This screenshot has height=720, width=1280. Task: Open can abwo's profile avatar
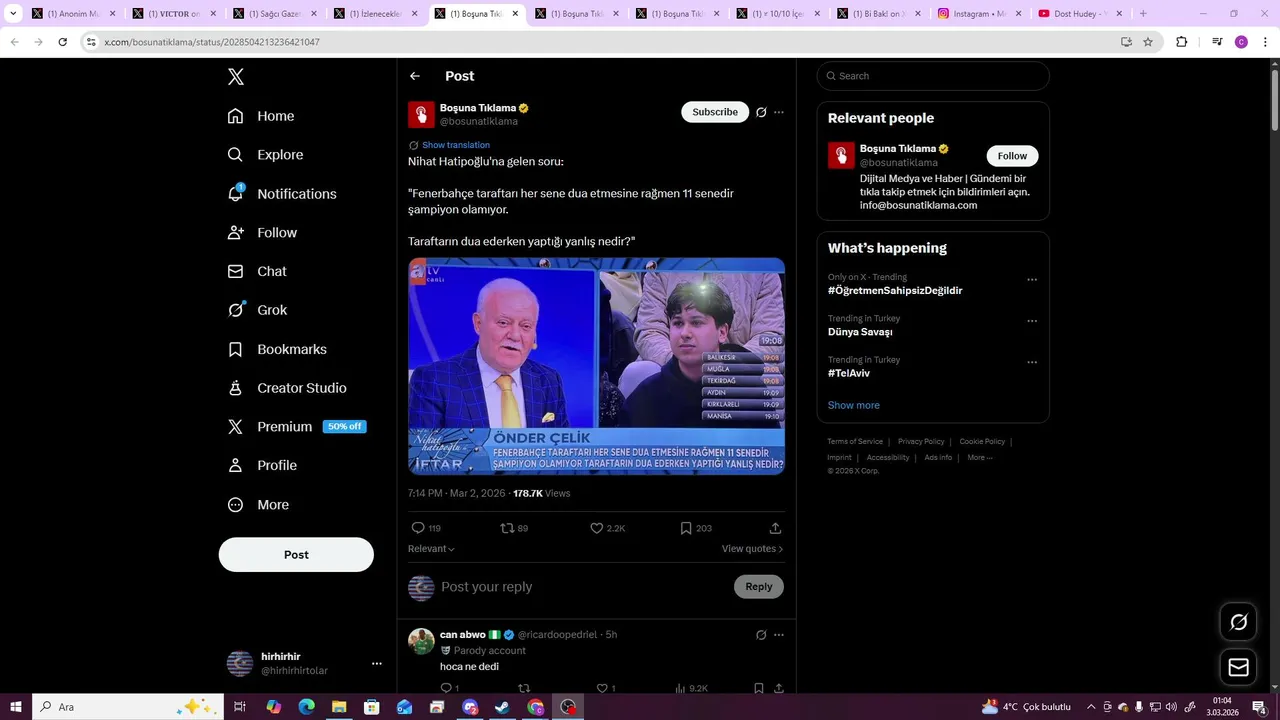(x=421, y=641)
